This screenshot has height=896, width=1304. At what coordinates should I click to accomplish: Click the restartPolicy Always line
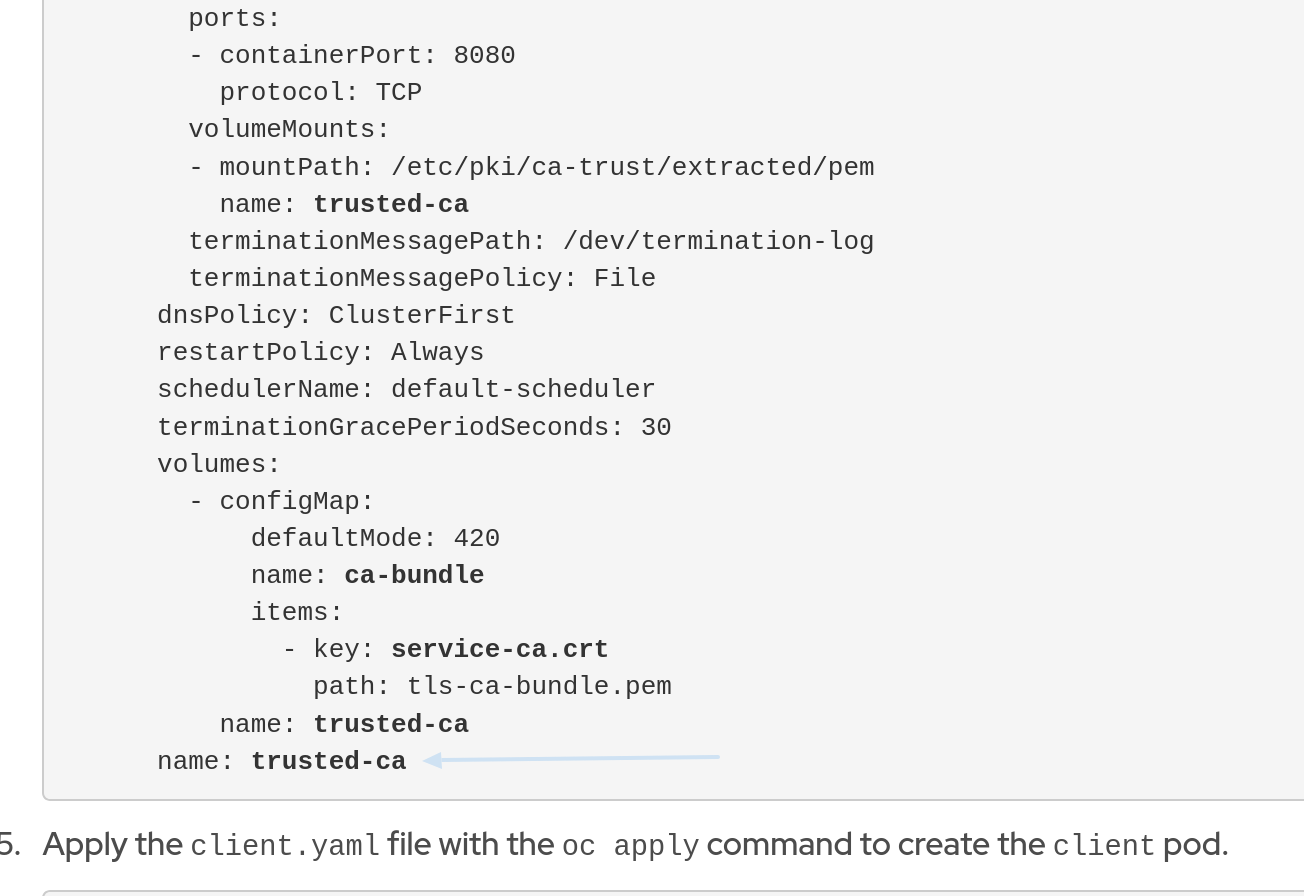tap(320, 352)
